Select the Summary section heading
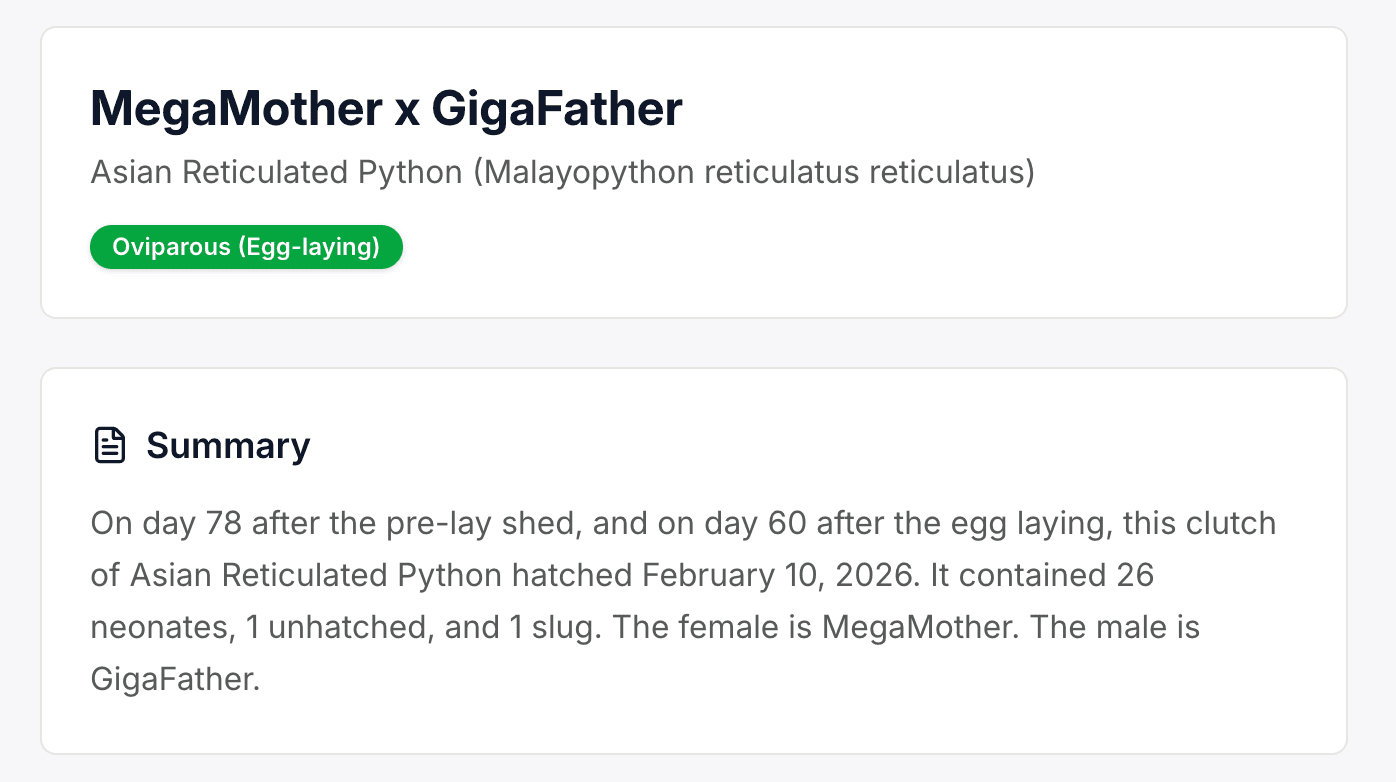 coord(228,445)
